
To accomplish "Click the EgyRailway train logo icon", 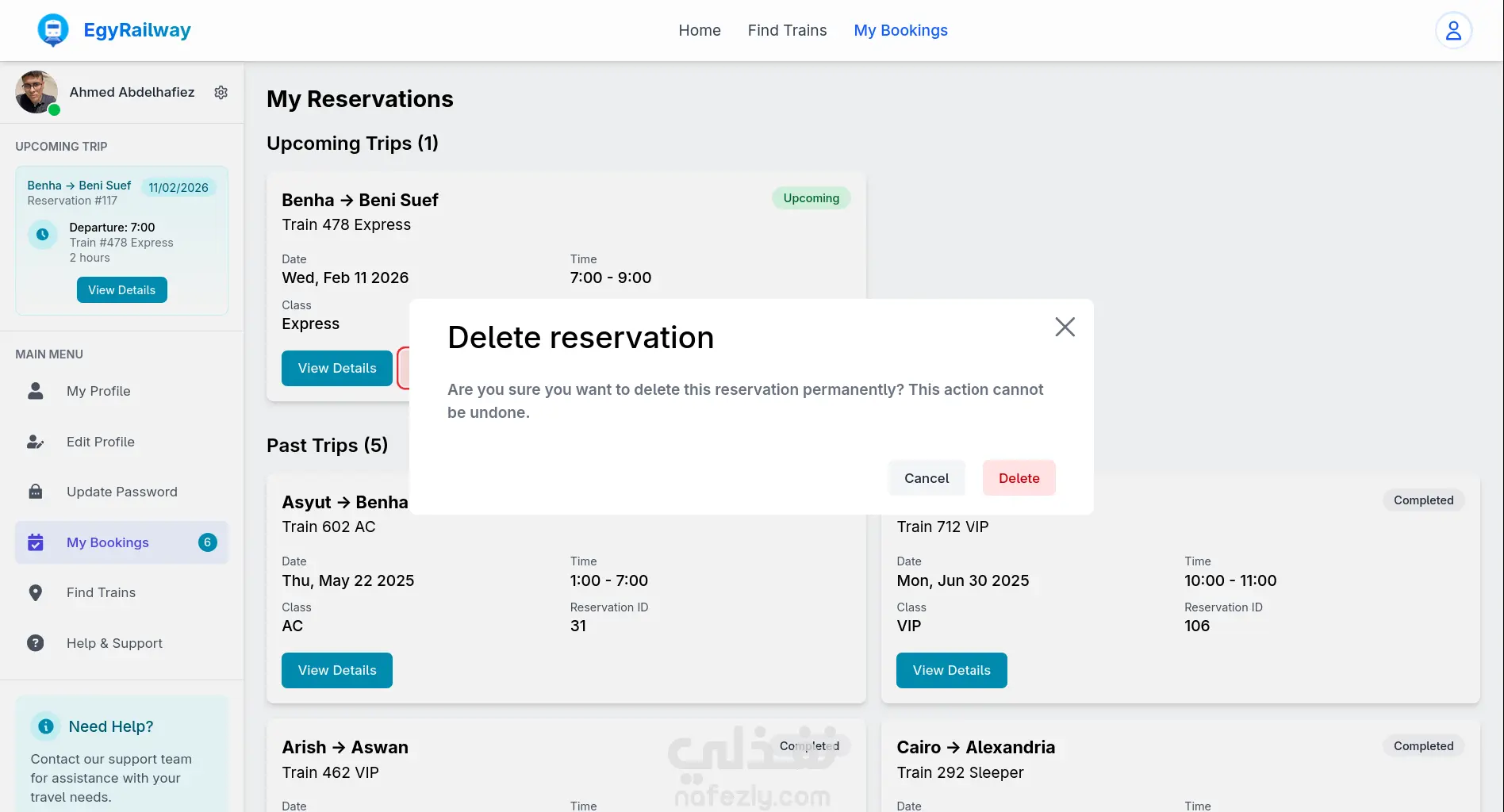I will point(53,30).
